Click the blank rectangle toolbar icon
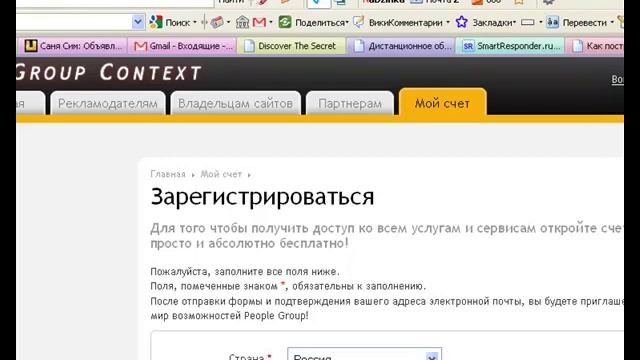 pyautogui.click(x=528, y=22)
